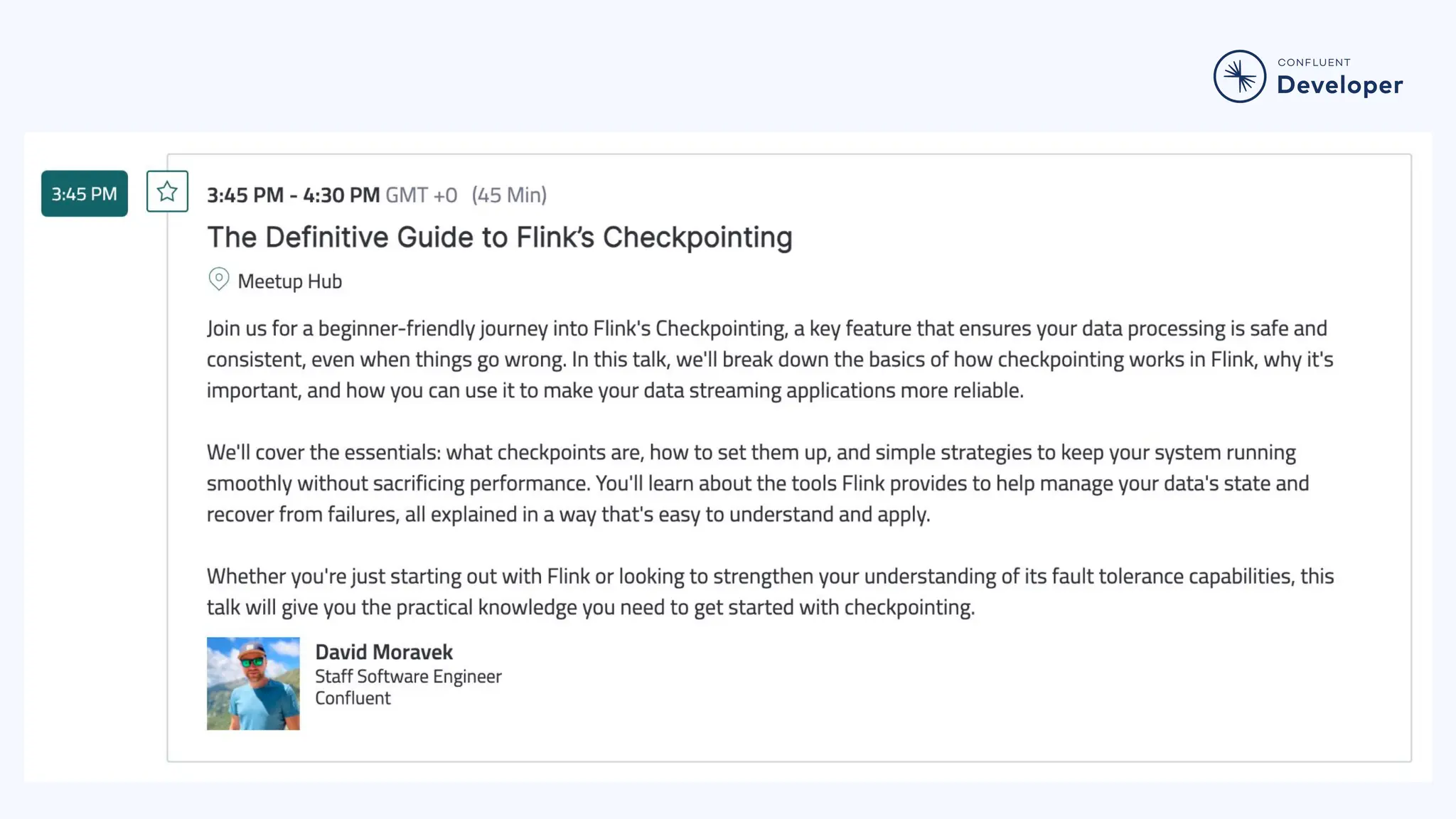Image resolution: width=1456 pixels, height=819 pixels.
Task: Click the word 'Checkpointing' in session title
Action: coord(697,237)
